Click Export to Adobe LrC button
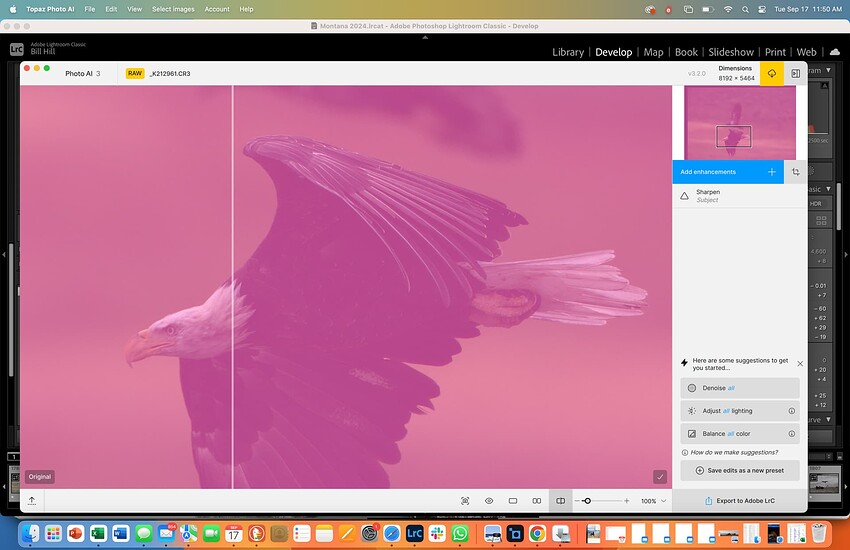The image size is (850, 550). (740, 500)
